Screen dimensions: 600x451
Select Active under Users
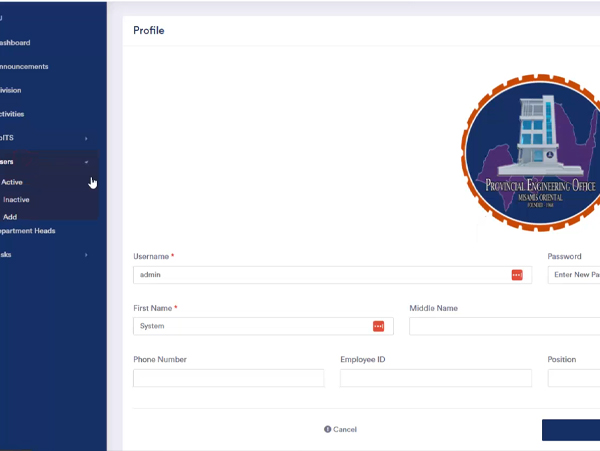(x=12, y=182)
